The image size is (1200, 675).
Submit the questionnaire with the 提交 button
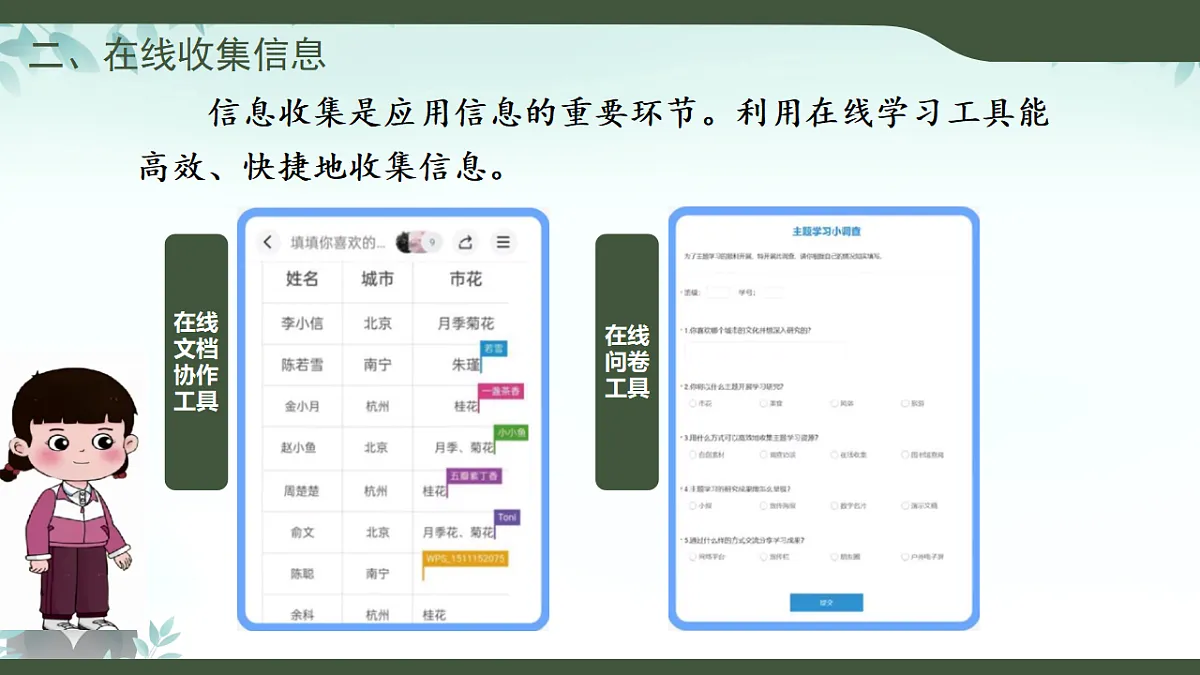click(x=826, y=602)
